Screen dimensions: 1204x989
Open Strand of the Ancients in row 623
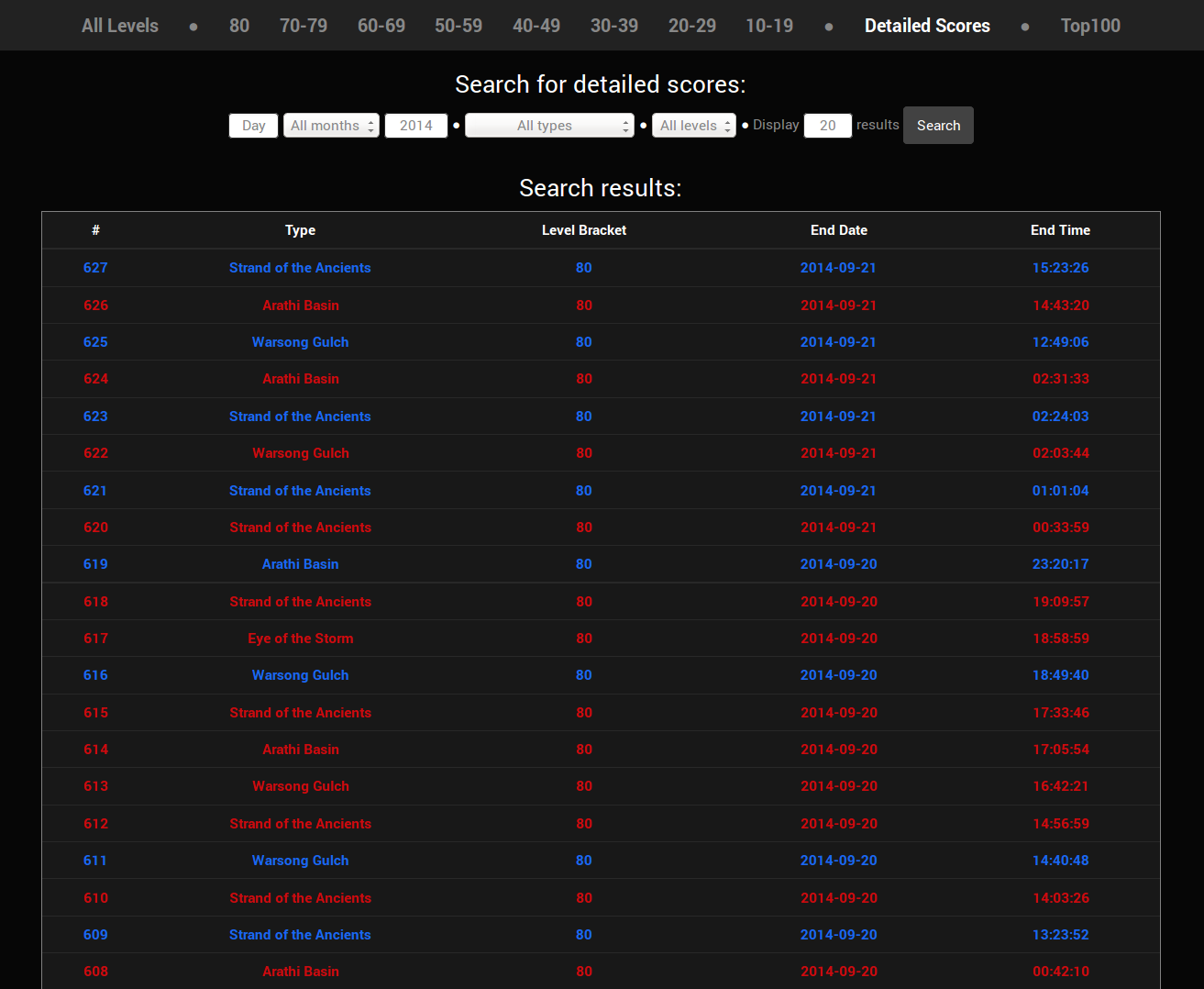301,417
